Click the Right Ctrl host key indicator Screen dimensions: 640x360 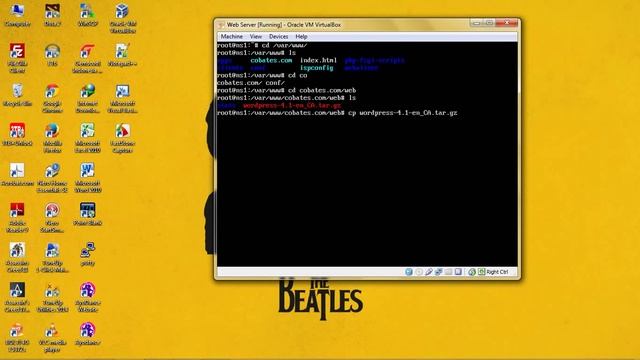click(493, 272)
